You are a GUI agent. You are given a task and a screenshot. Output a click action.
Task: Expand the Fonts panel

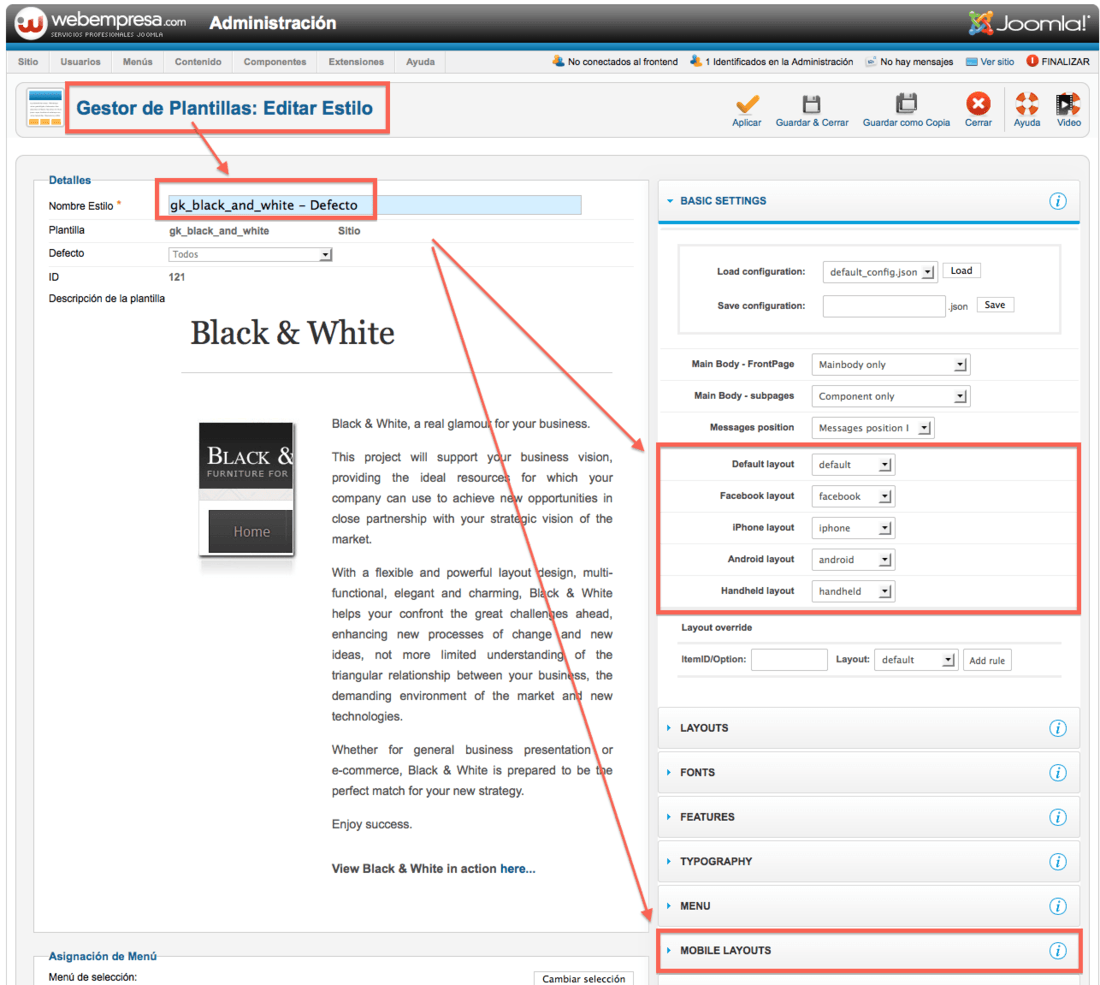tap(868, 772)
